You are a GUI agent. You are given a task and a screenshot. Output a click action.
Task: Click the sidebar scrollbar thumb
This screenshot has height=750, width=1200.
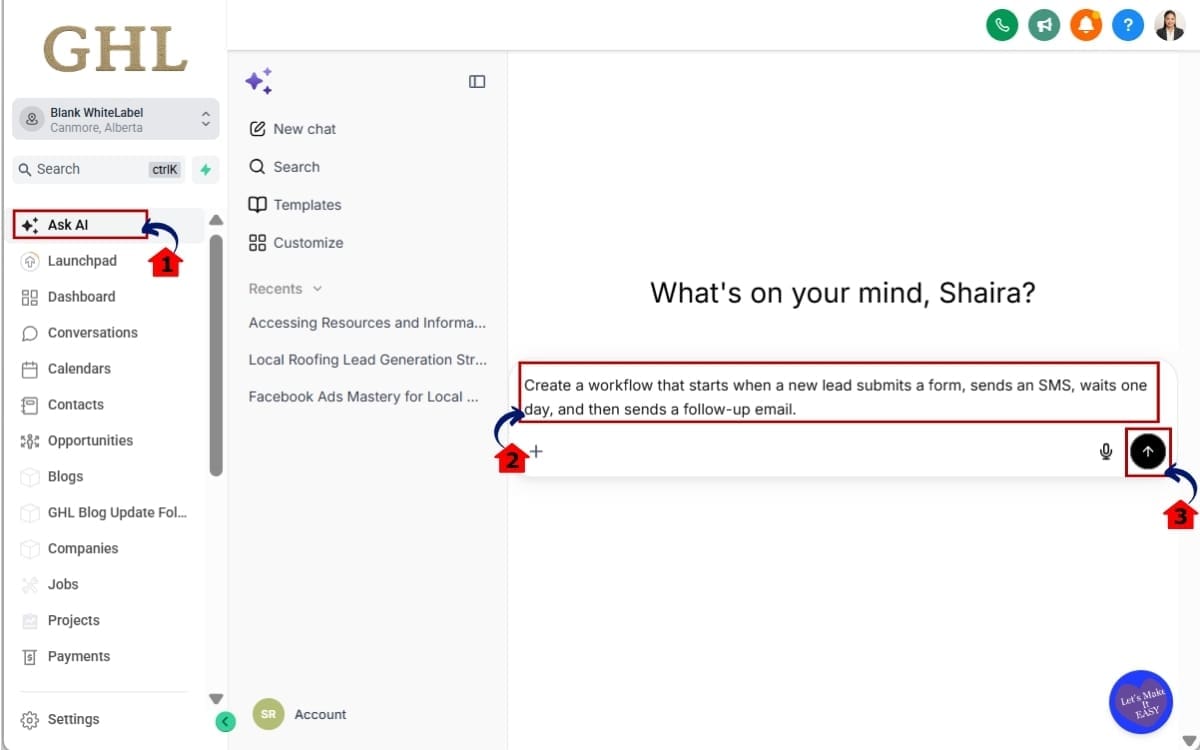click(x=216, y=354)
